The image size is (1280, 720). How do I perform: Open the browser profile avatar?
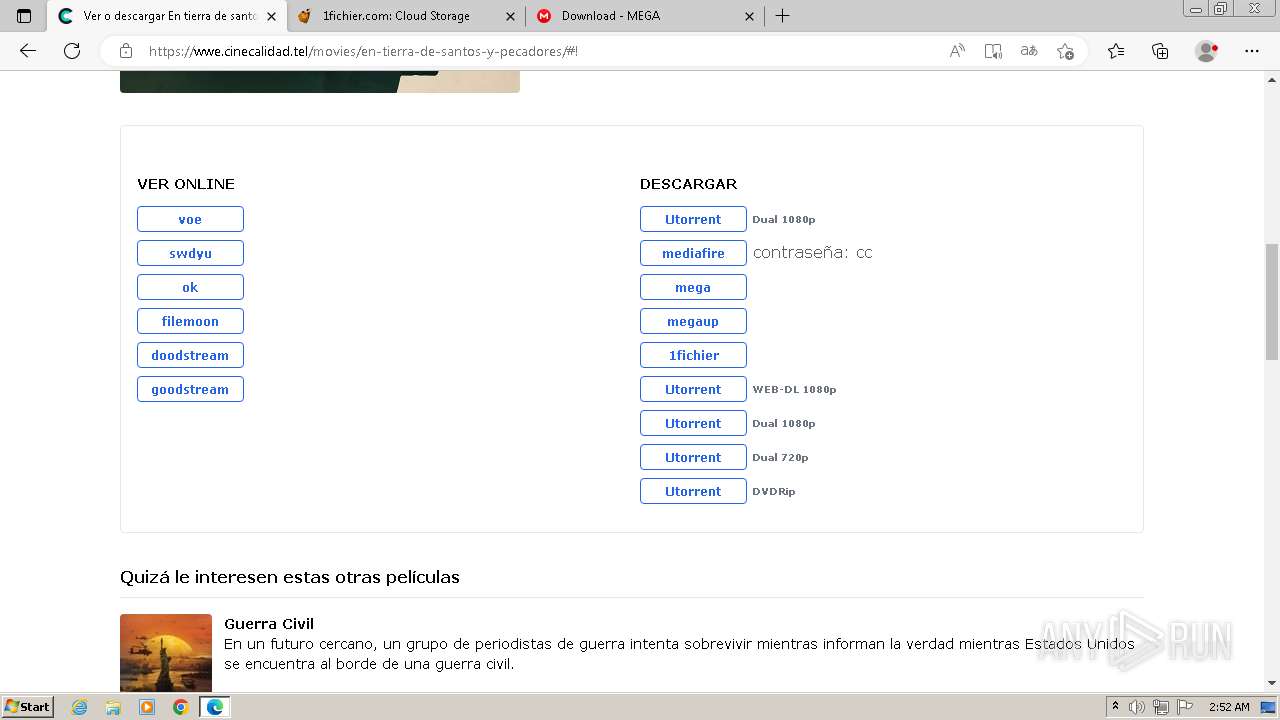(x=1206, y=51)
